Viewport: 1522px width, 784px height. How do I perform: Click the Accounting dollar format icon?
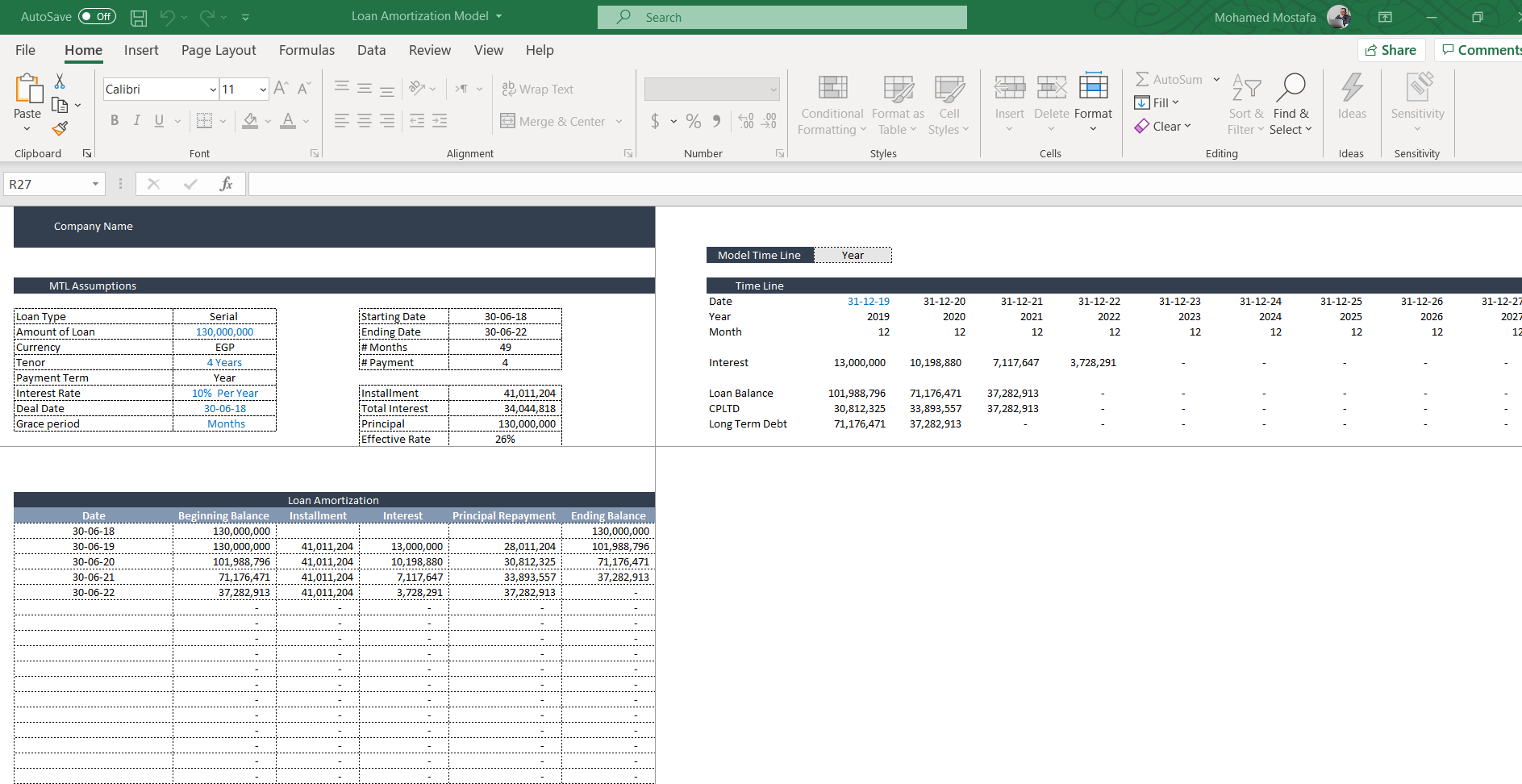pyautogui.click(x=655, y=121)
